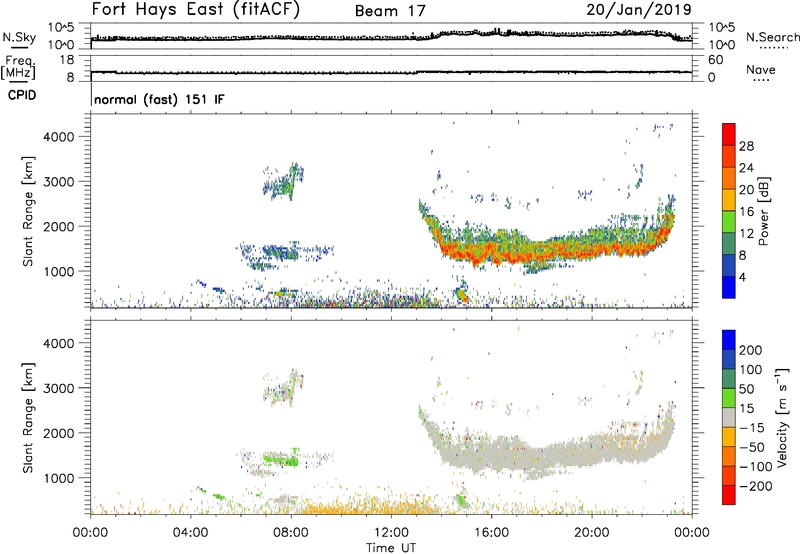
Task: Select the 60 tick on Nave axis
Action: pyautogui.click(x=715, y=60)
